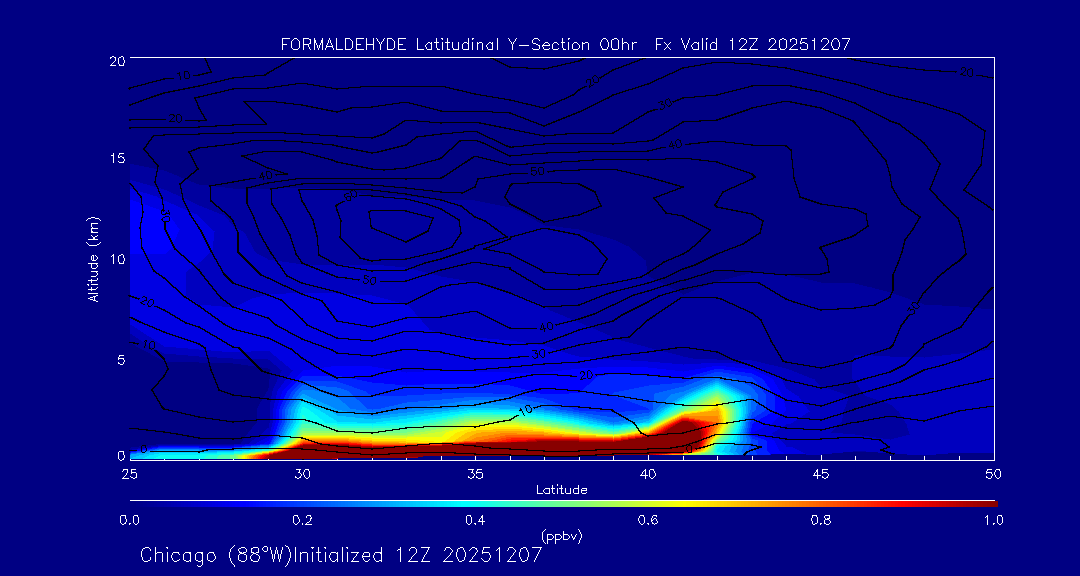Click the FORMALDEHYDE plot title text

[565, 44]
